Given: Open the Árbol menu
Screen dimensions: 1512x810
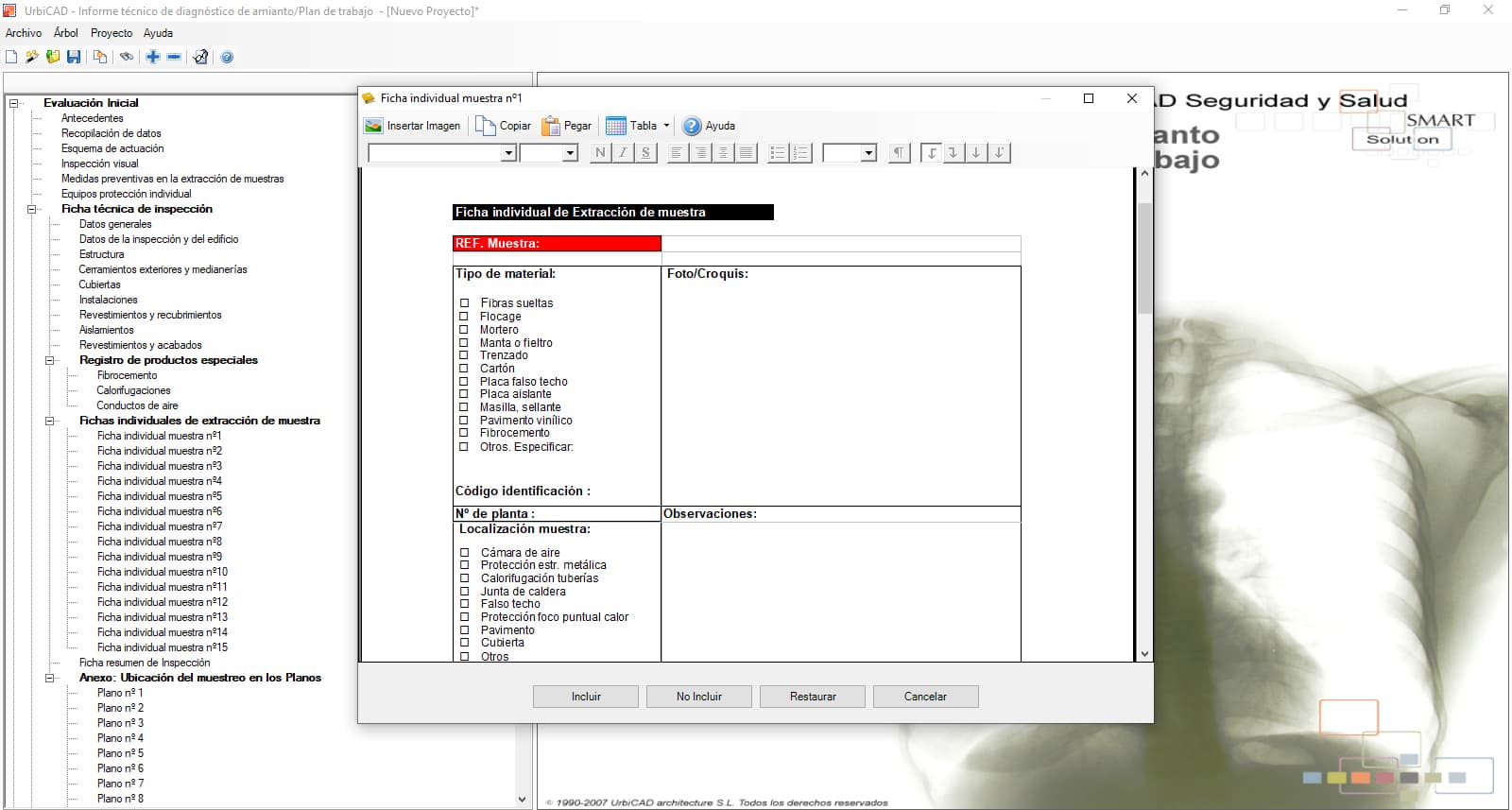Looking at the screenshot, I should coord(66,33).
